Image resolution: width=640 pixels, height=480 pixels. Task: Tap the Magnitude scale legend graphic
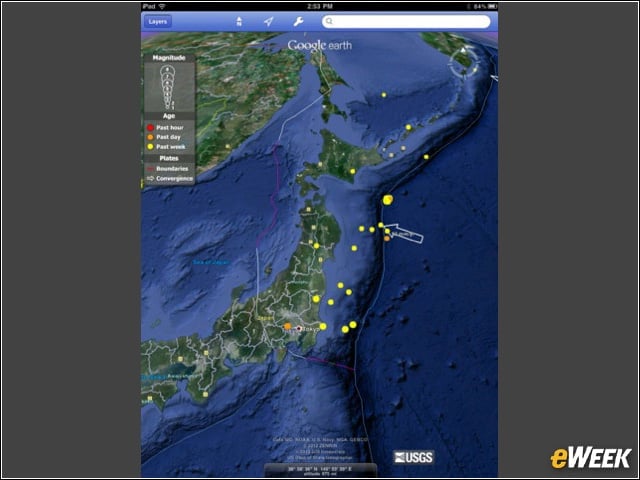click(167, 87)
